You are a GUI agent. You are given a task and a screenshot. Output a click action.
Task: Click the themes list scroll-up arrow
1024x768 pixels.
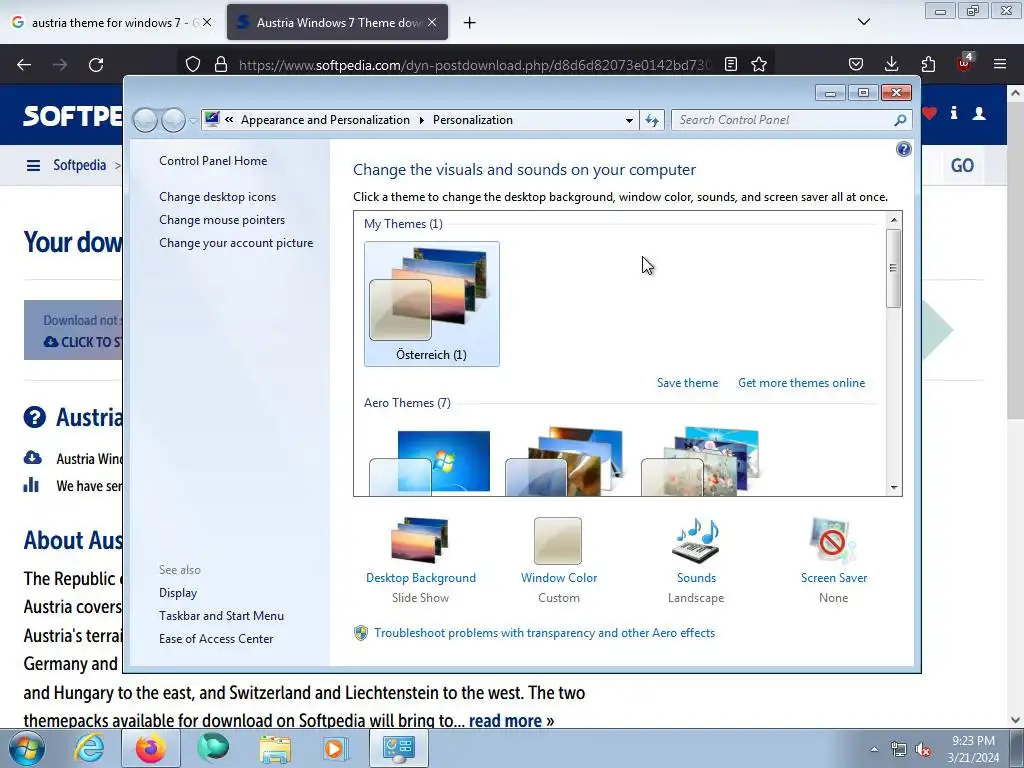pos(894,220)
